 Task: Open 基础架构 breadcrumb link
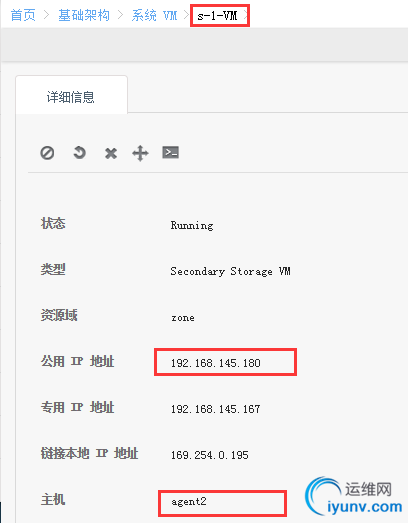coord(84,15)
